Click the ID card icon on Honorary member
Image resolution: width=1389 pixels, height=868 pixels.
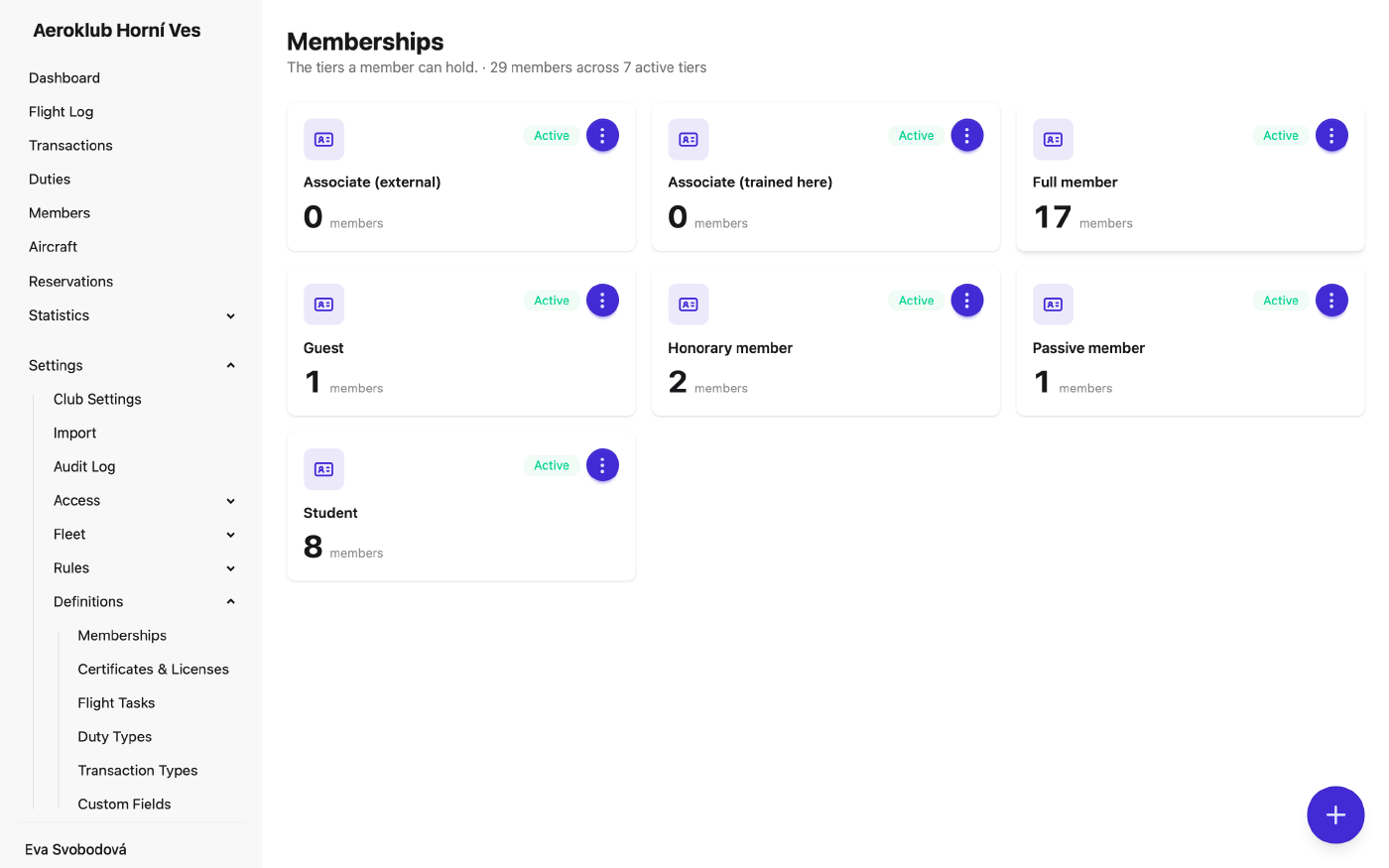pyautogui.click(x=689, y=305)
